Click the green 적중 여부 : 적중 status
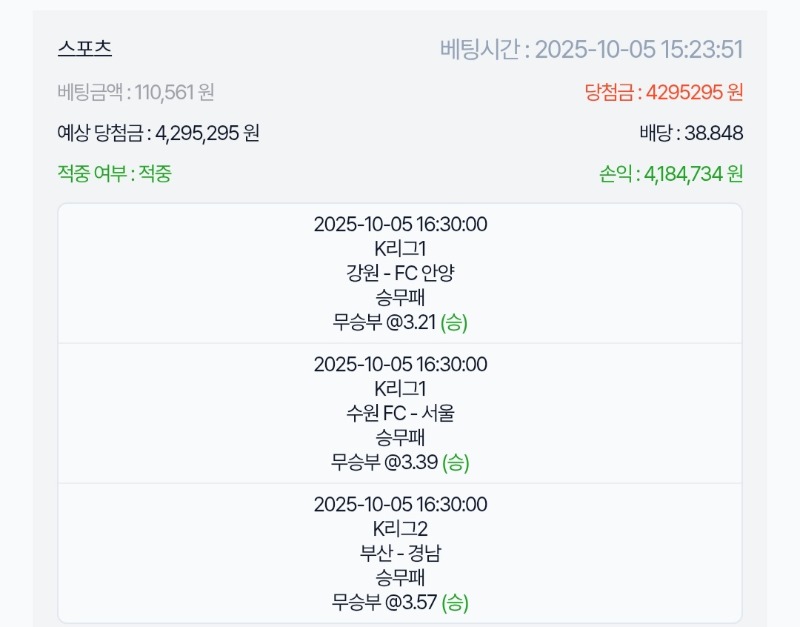This screenshot has width=800, height=627. (115, 174)
